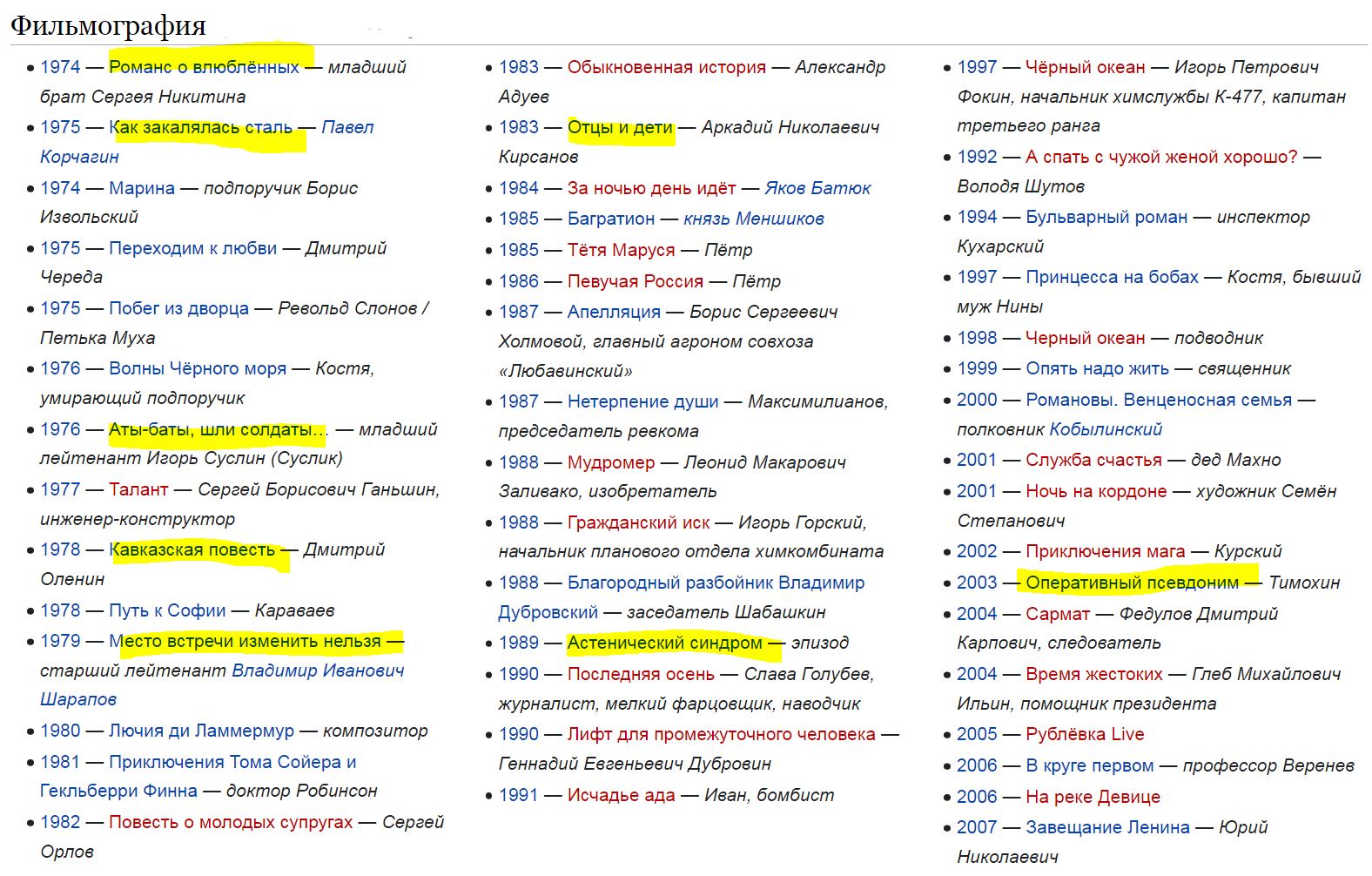This screenshot has height=876, width=1372.
Task: Click year 2003 beside Оперативный псевдоним
Action: (977, 583)
